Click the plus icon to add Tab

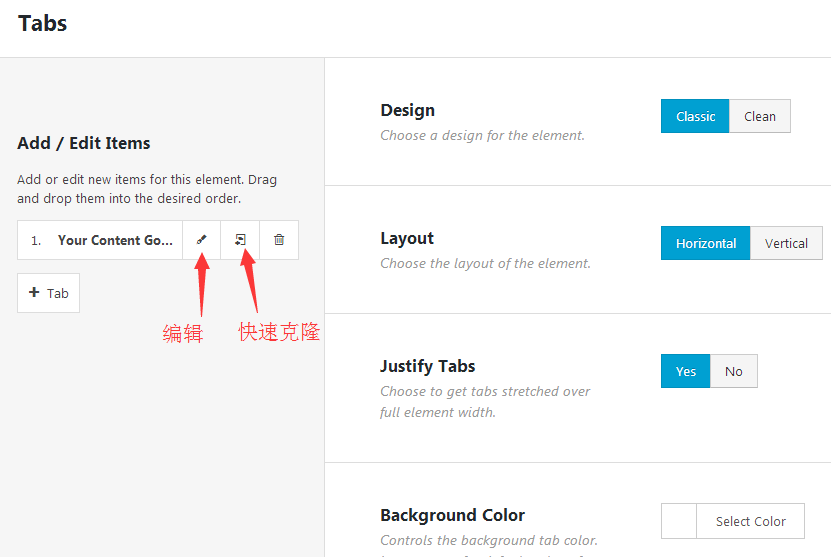coord(34,292)
